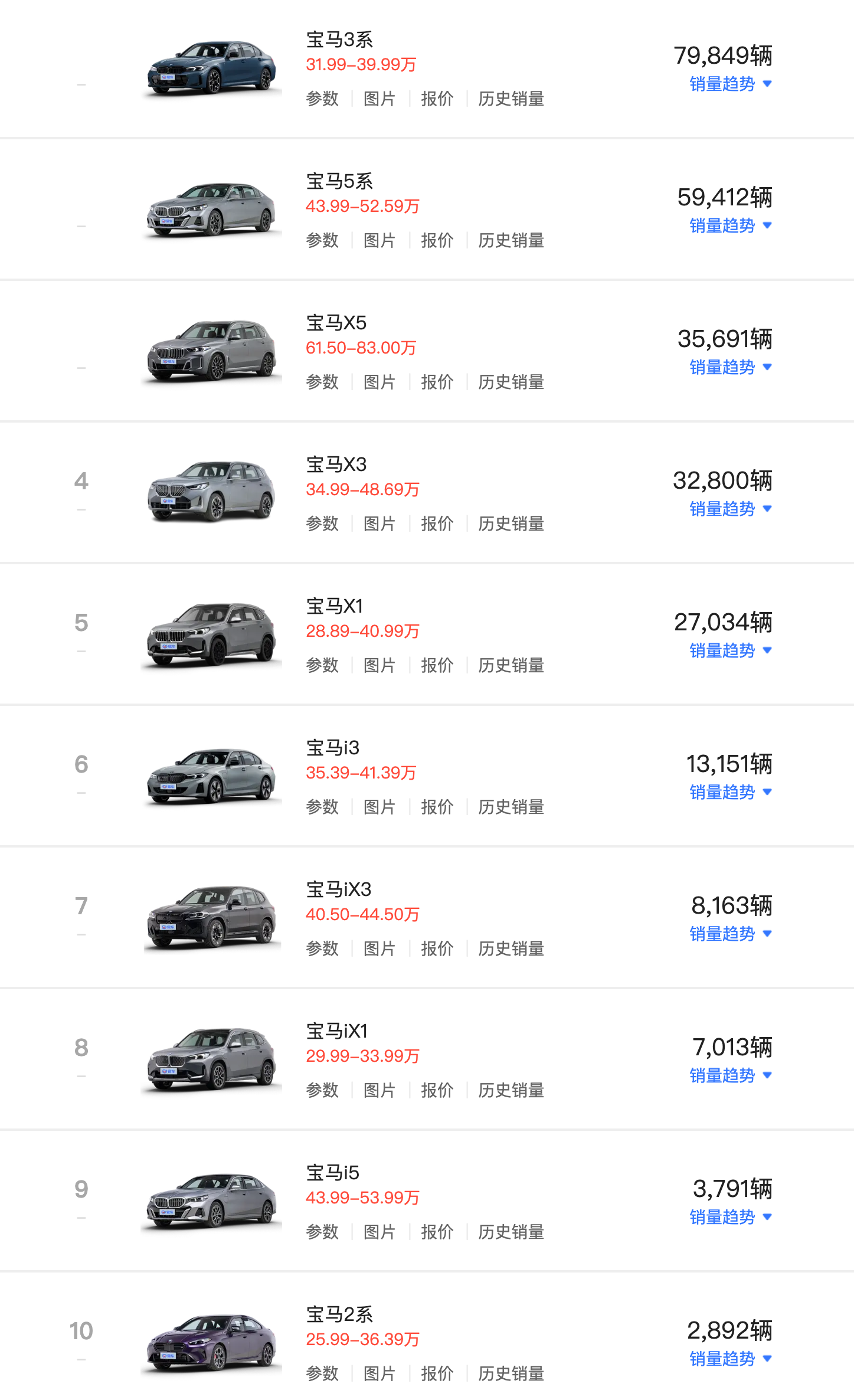
Task: Open 历史销量 for 宝马3系
Action: coord(511,99)
